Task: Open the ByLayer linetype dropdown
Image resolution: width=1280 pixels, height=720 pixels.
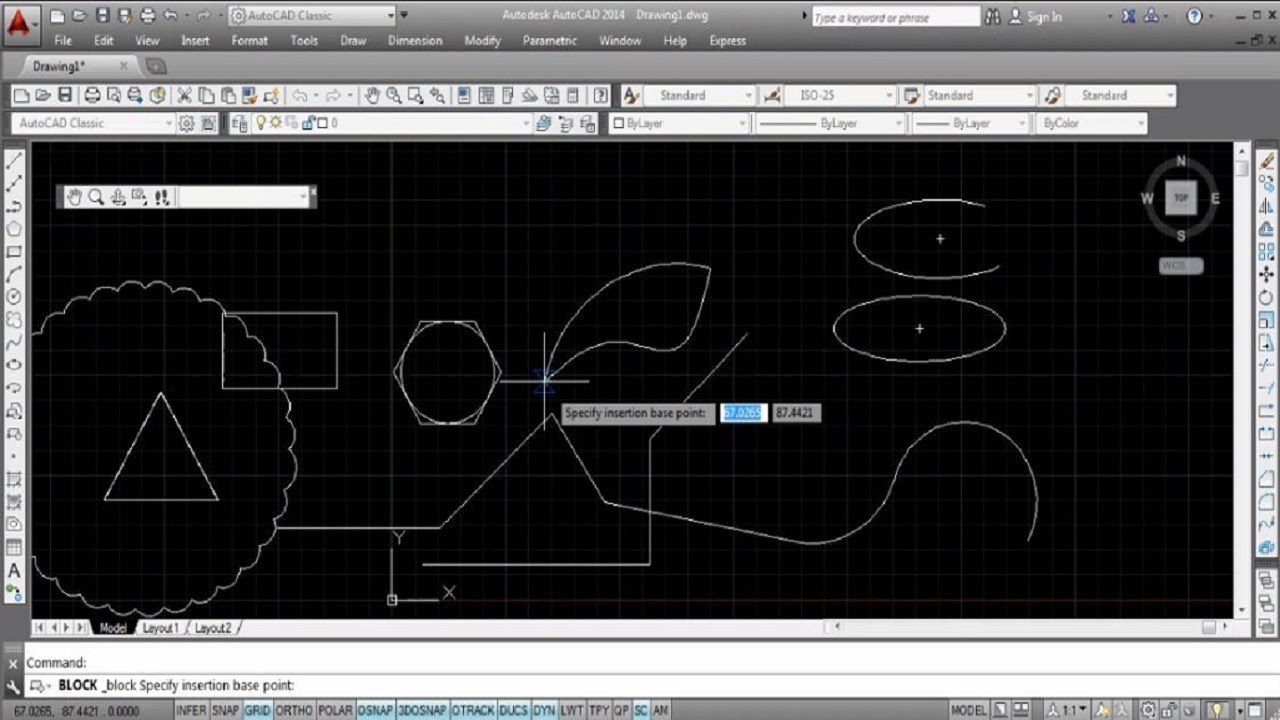Action: click(830, 123)
